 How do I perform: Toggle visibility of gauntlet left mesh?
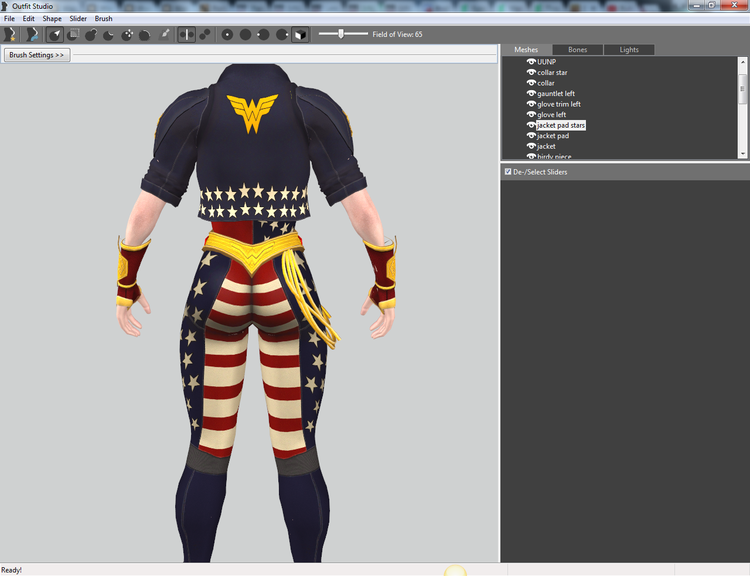[x=531, y=93]
